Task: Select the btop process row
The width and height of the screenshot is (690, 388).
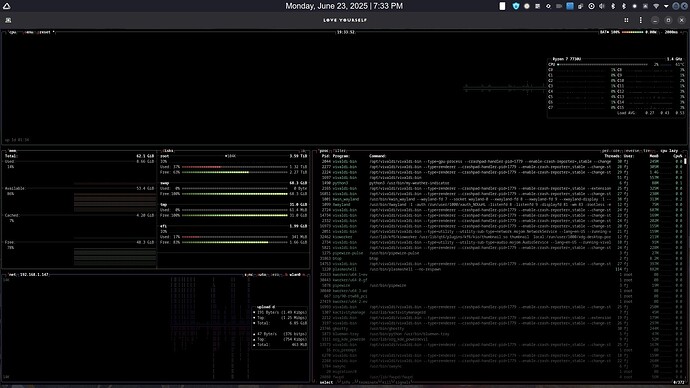Action: point(502,259)
